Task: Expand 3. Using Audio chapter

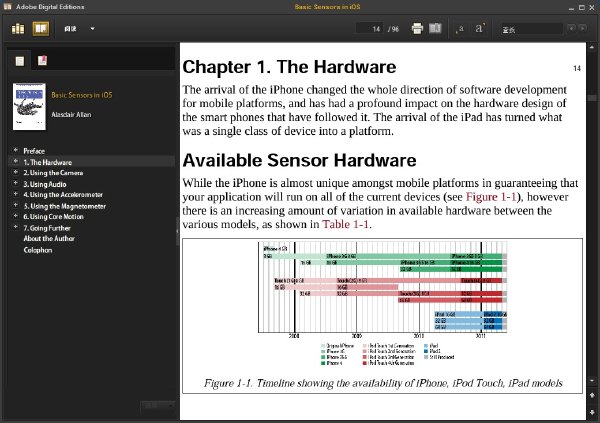Action: pos(16,183)
